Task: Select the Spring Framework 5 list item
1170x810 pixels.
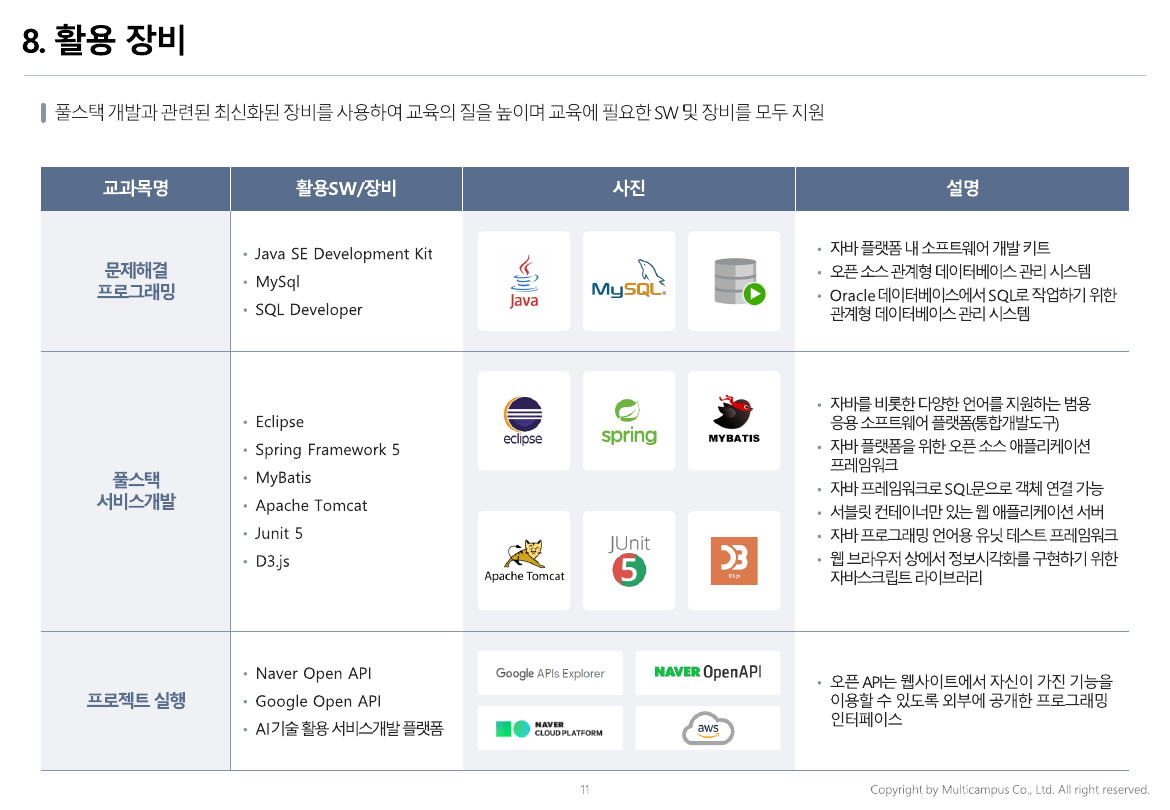Action: (327, 450)
